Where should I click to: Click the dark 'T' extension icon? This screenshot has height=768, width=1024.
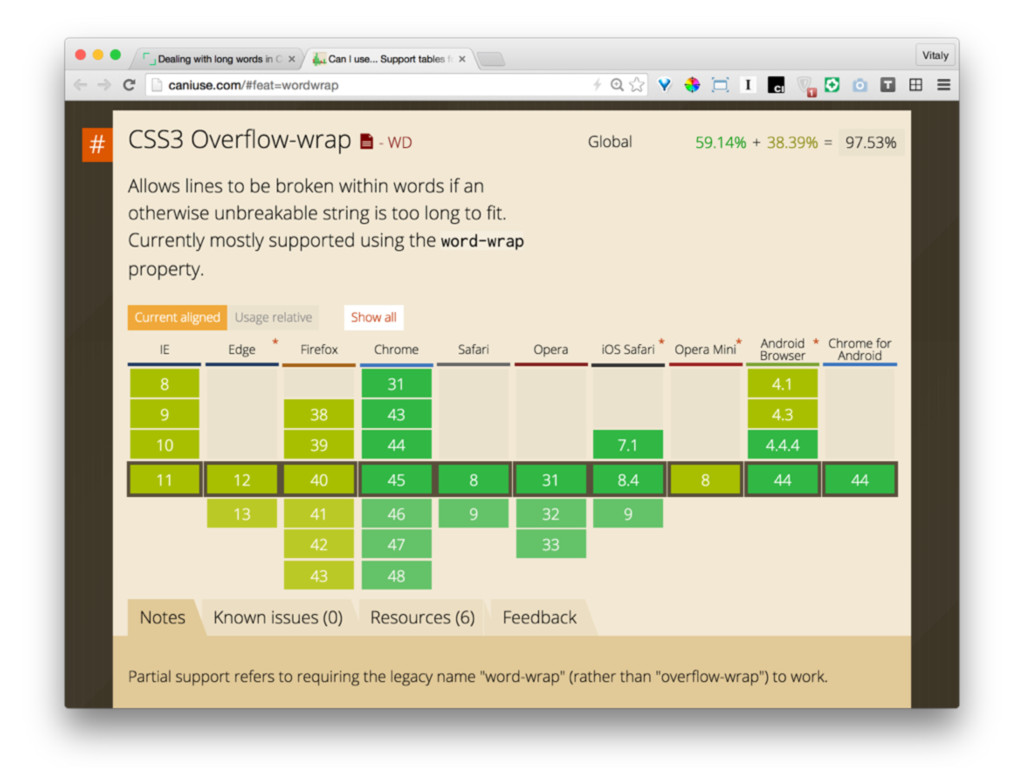888,85
